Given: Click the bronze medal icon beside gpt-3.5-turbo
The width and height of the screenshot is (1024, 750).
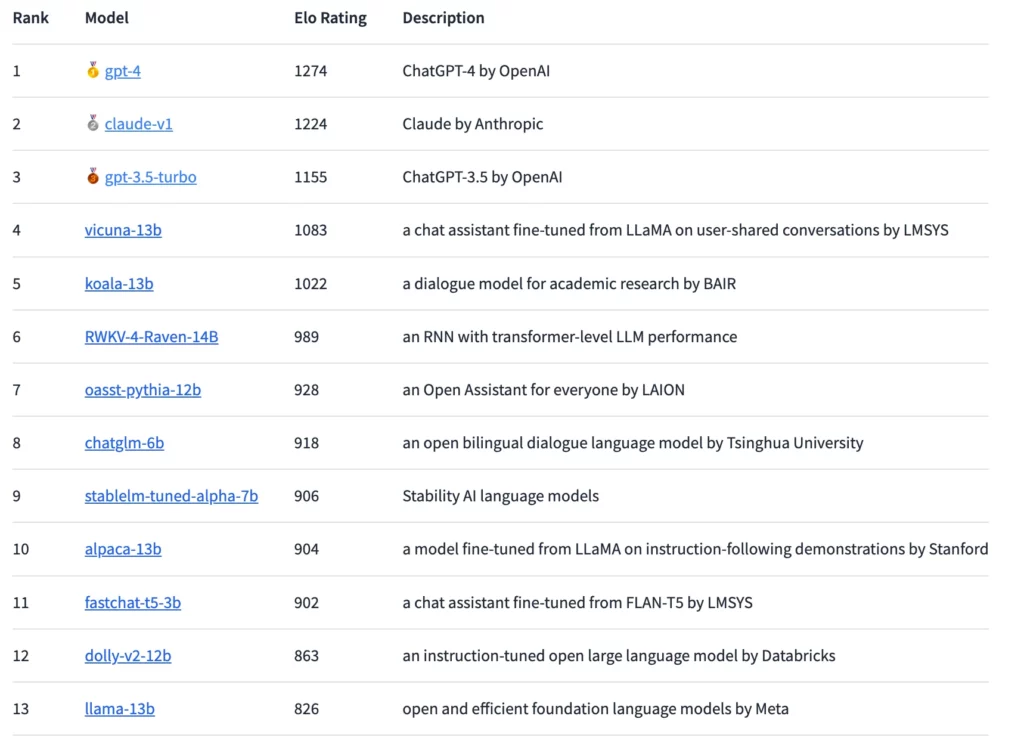Looking at the screenshot, I should [93, 177].
